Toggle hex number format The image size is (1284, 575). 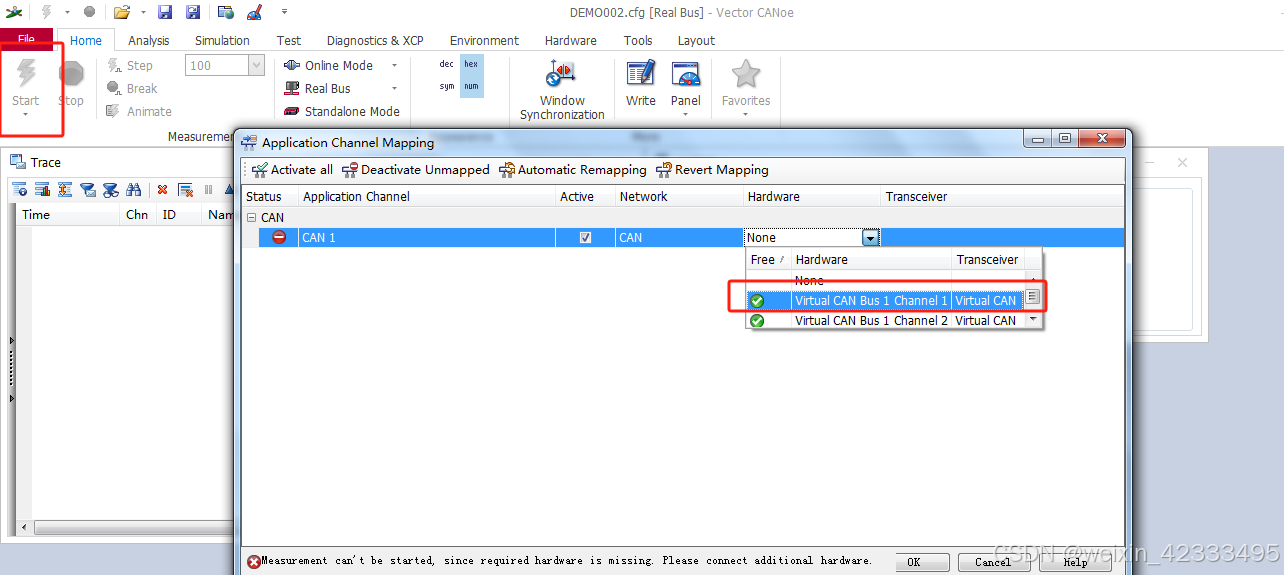click(471, 64)
